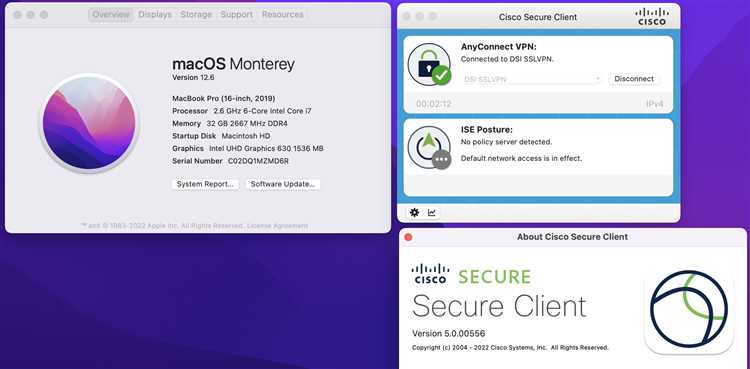This screenshot has height=369, width=750.
Task: Click Cisco Secure logo in About window
Action: point(471,274)
